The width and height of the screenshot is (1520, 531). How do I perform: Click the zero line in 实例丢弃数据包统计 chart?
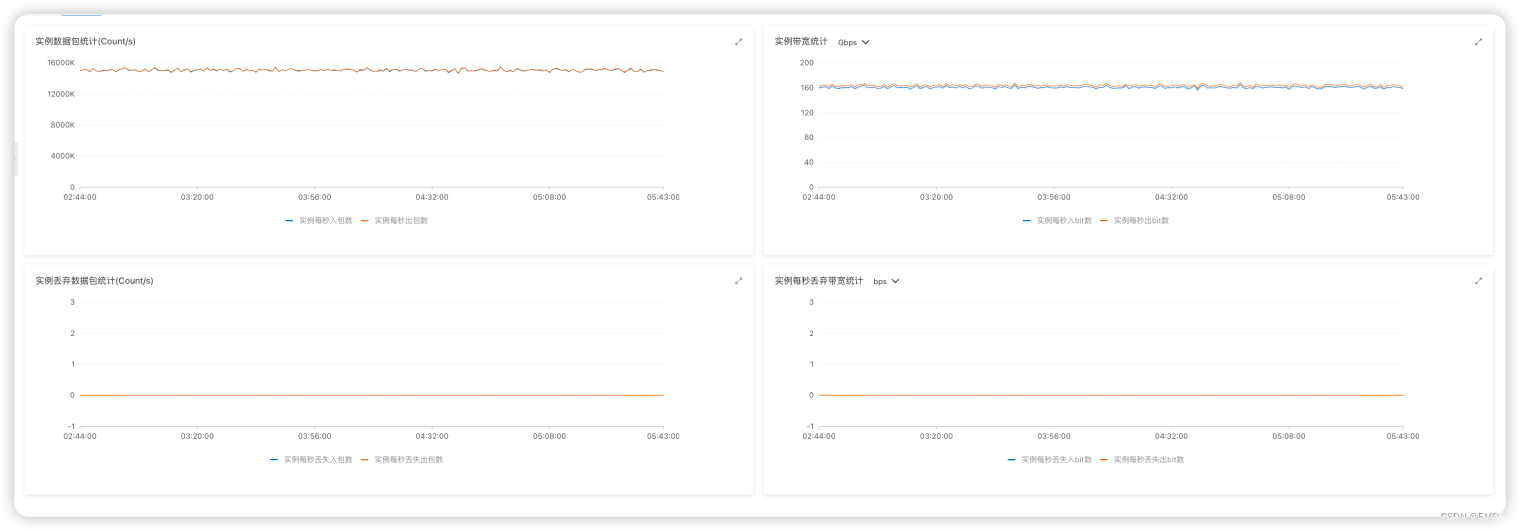(x=372, y=395)
